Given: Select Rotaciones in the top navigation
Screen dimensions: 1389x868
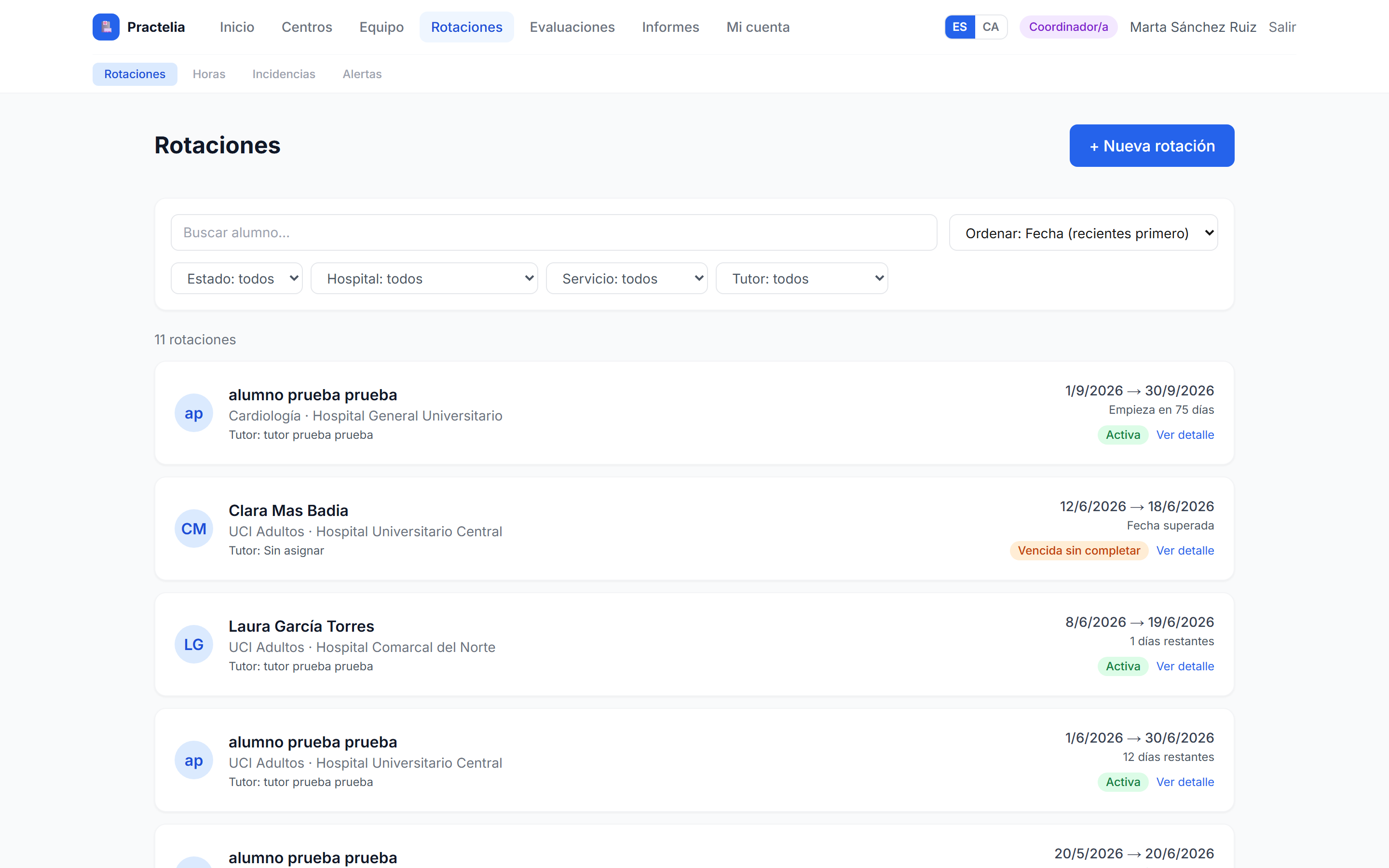Looking at the screenshot, I should pos(467,27).
